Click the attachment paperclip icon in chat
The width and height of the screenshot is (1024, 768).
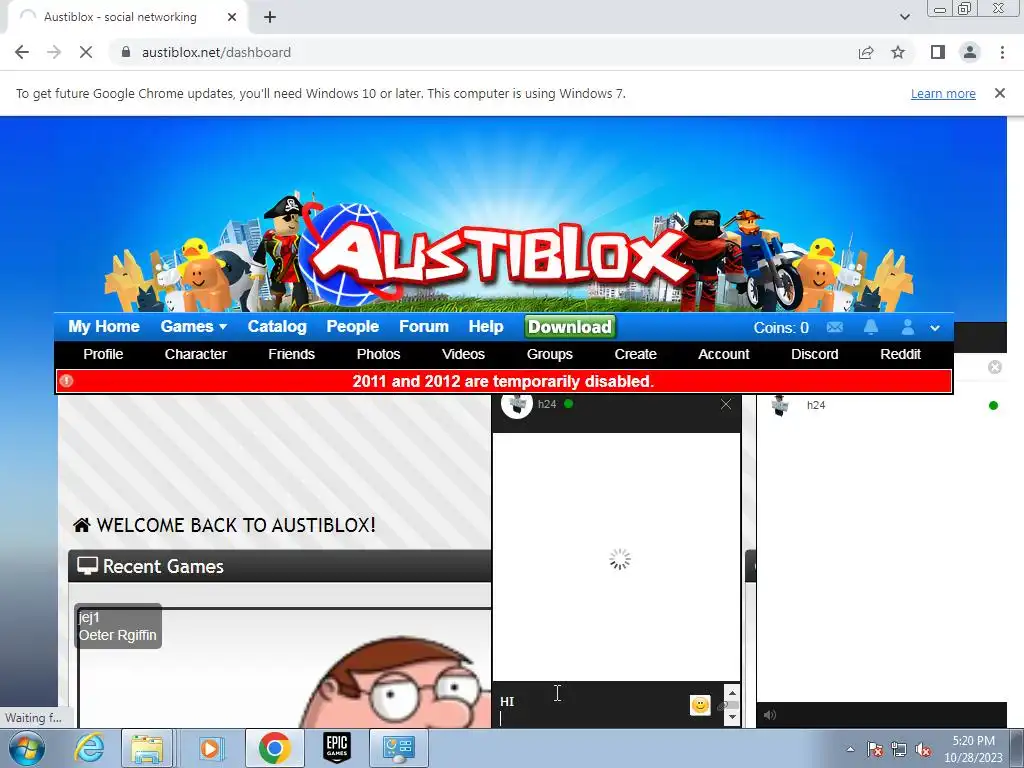pyautogui.click(x=721, y=706)
